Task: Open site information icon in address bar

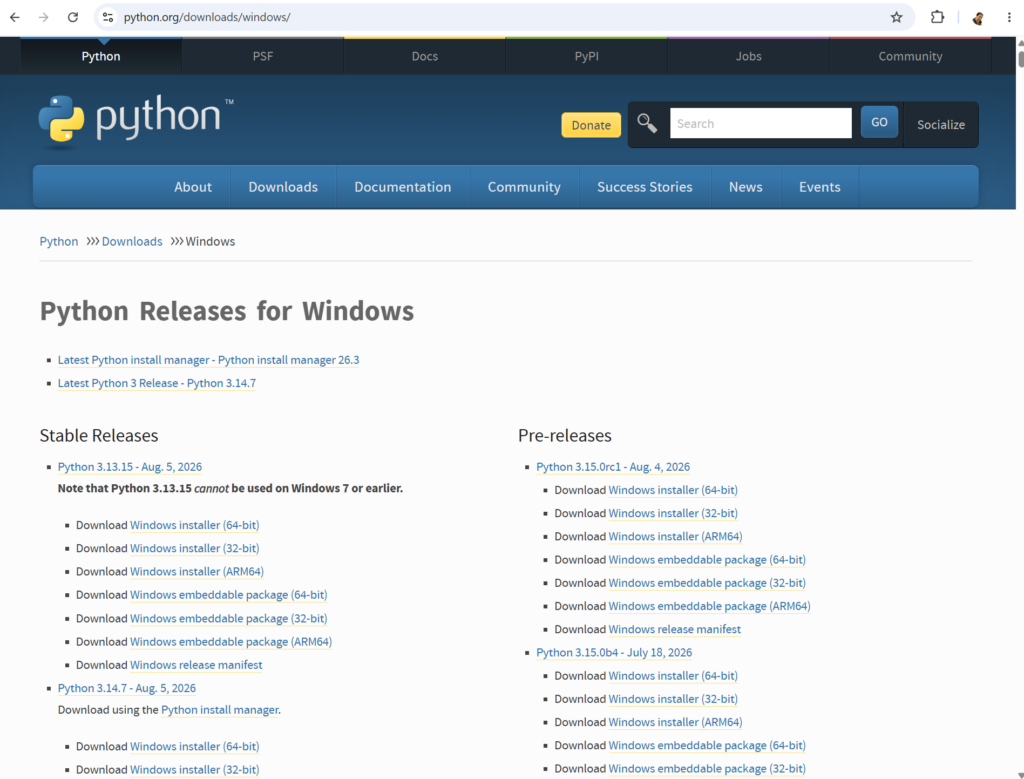Action: [x=108, y=17]
